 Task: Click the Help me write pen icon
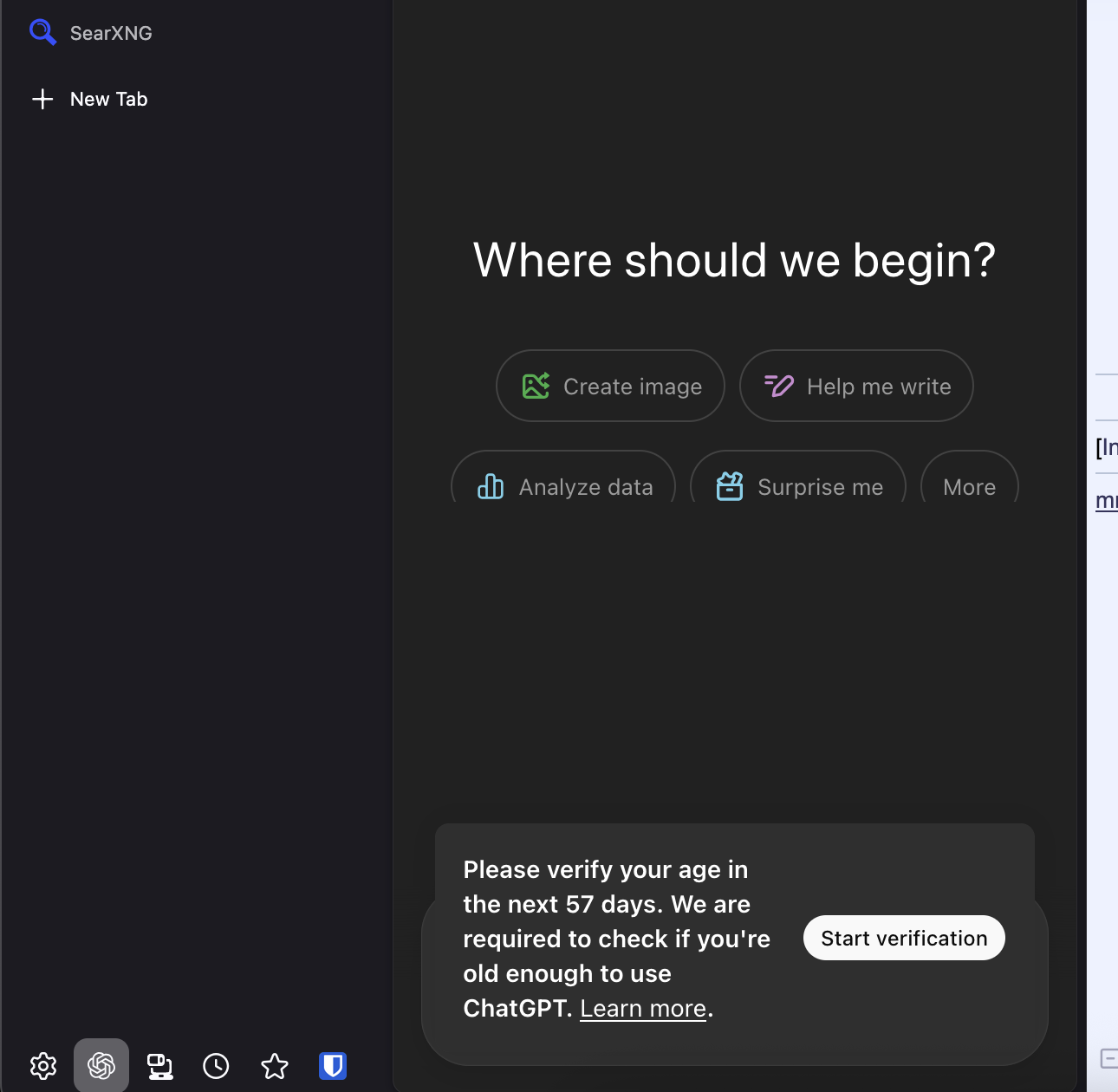[x=779, y=386]
